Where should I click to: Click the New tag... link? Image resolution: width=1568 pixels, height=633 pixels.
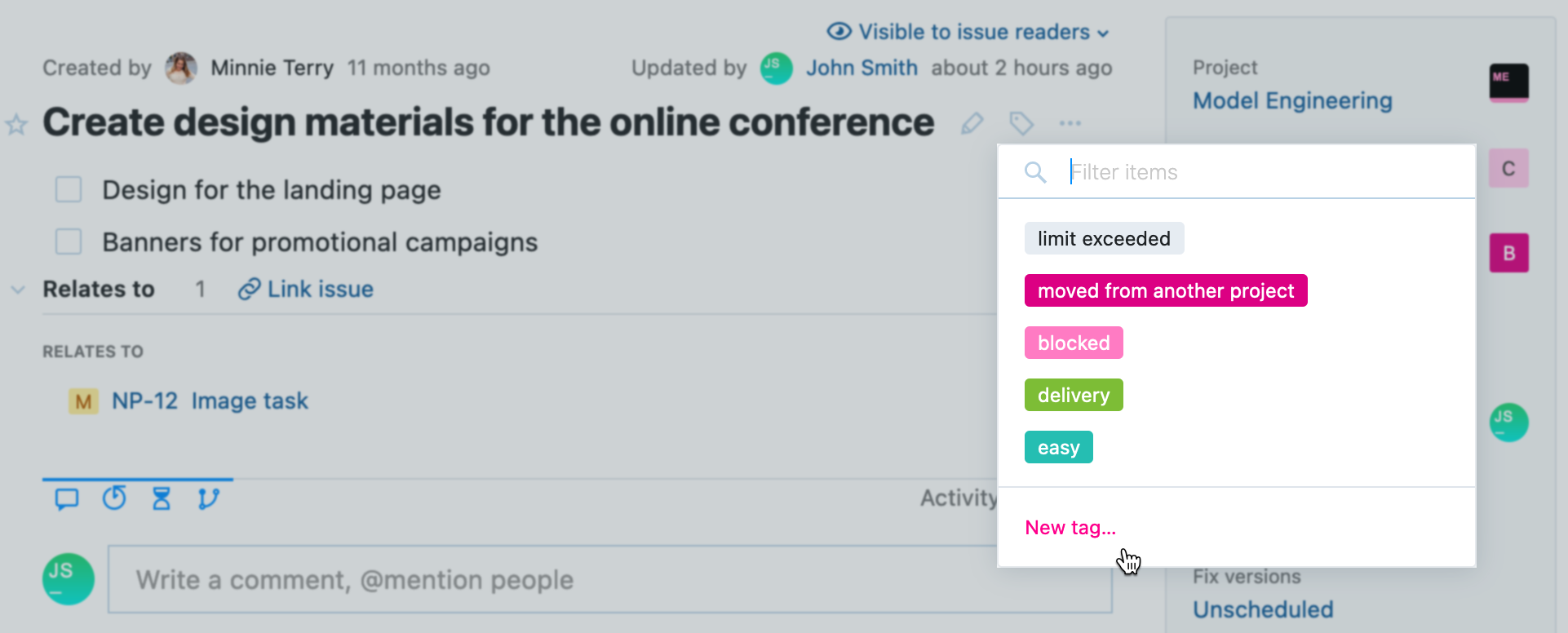1070,528
